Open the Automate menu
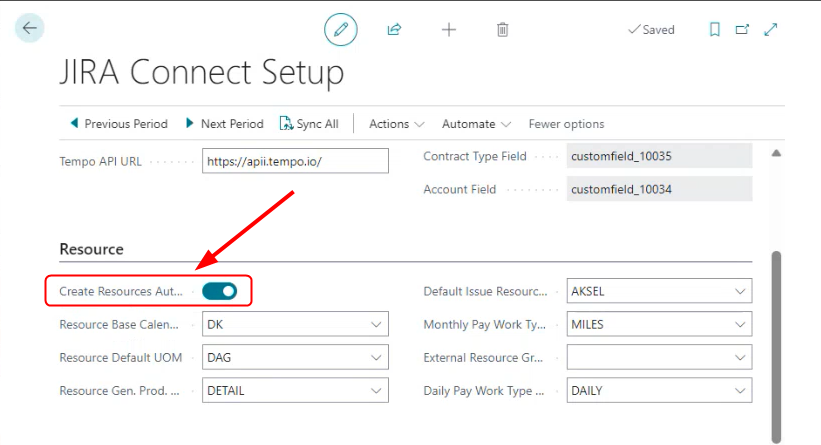This screenshot has width=821, height=445. coord(476,124)
